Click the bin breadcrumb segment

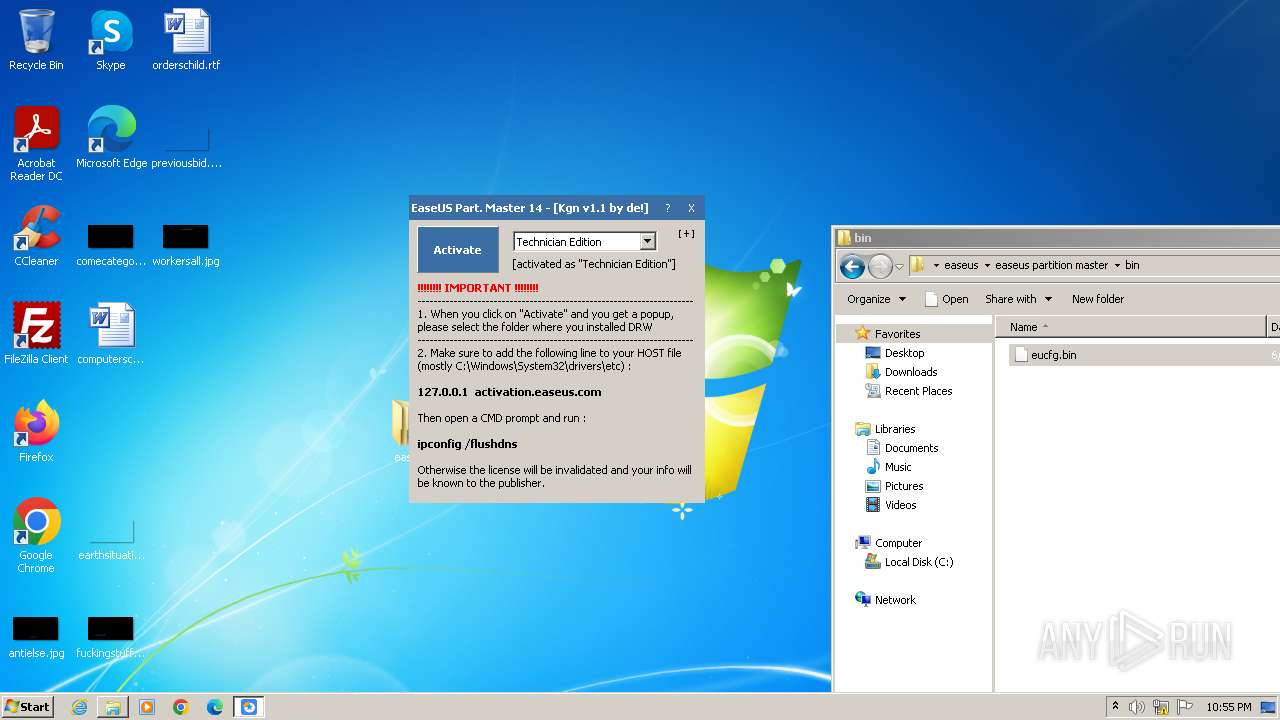pos(1132,265)
